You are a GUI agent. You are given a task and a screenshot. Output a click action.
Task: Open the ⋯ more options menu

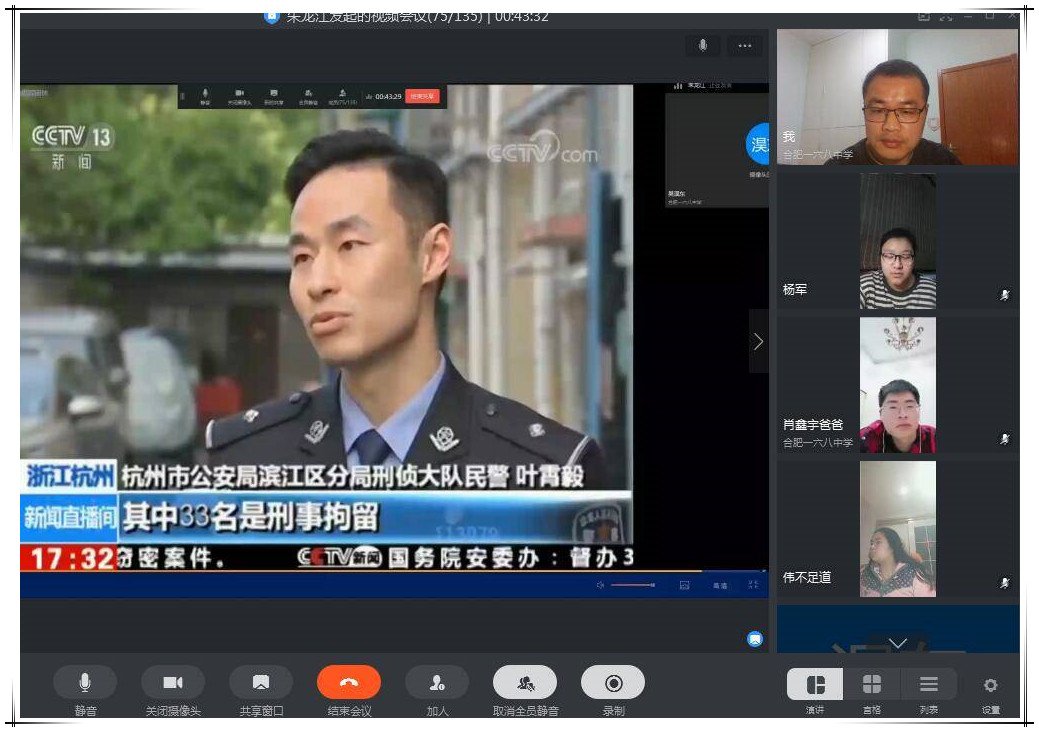[744, 46]
